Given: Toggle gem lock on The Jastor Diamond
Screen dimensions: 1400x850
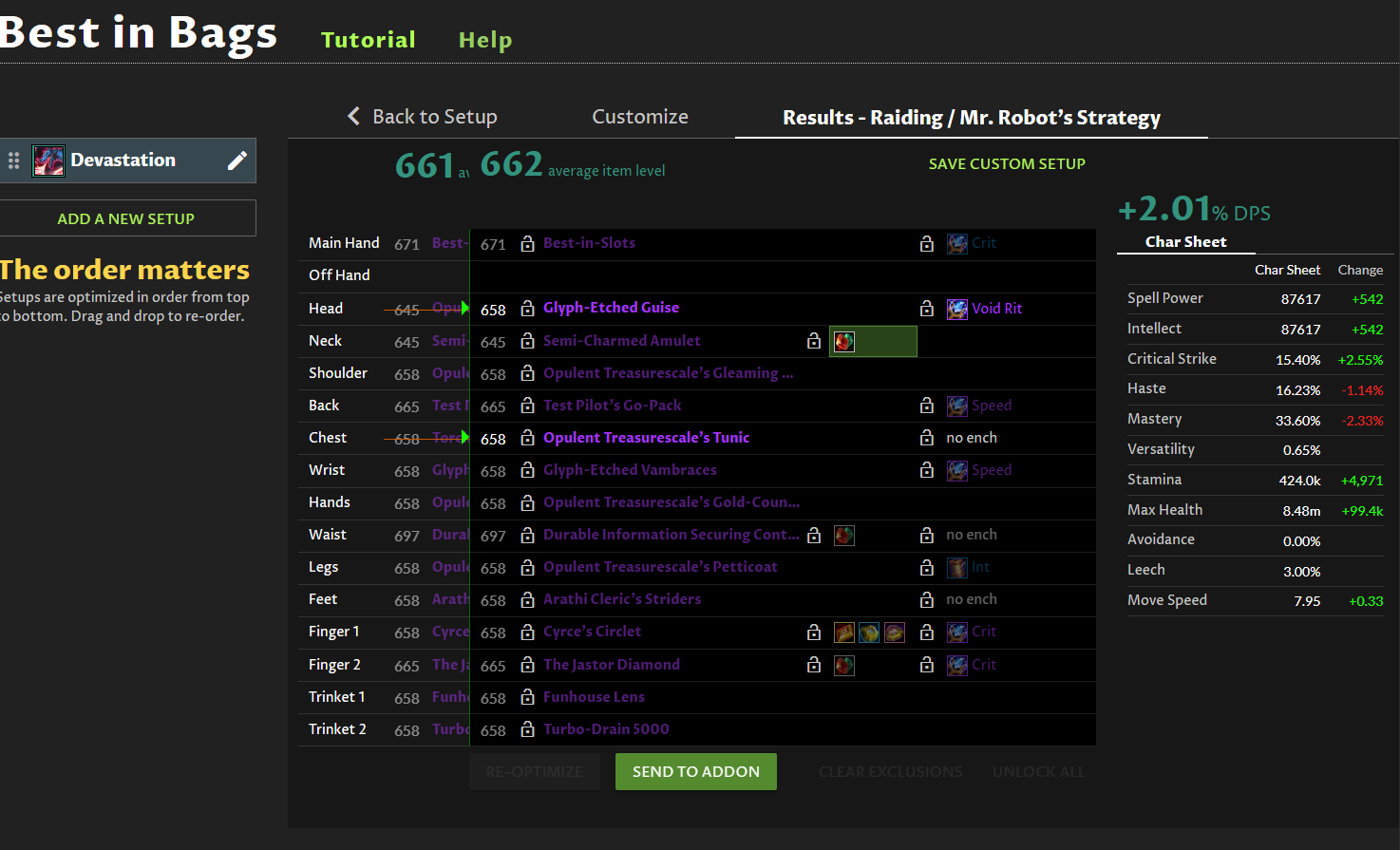Looking at the screenshot, I should (x=814, y=665).
